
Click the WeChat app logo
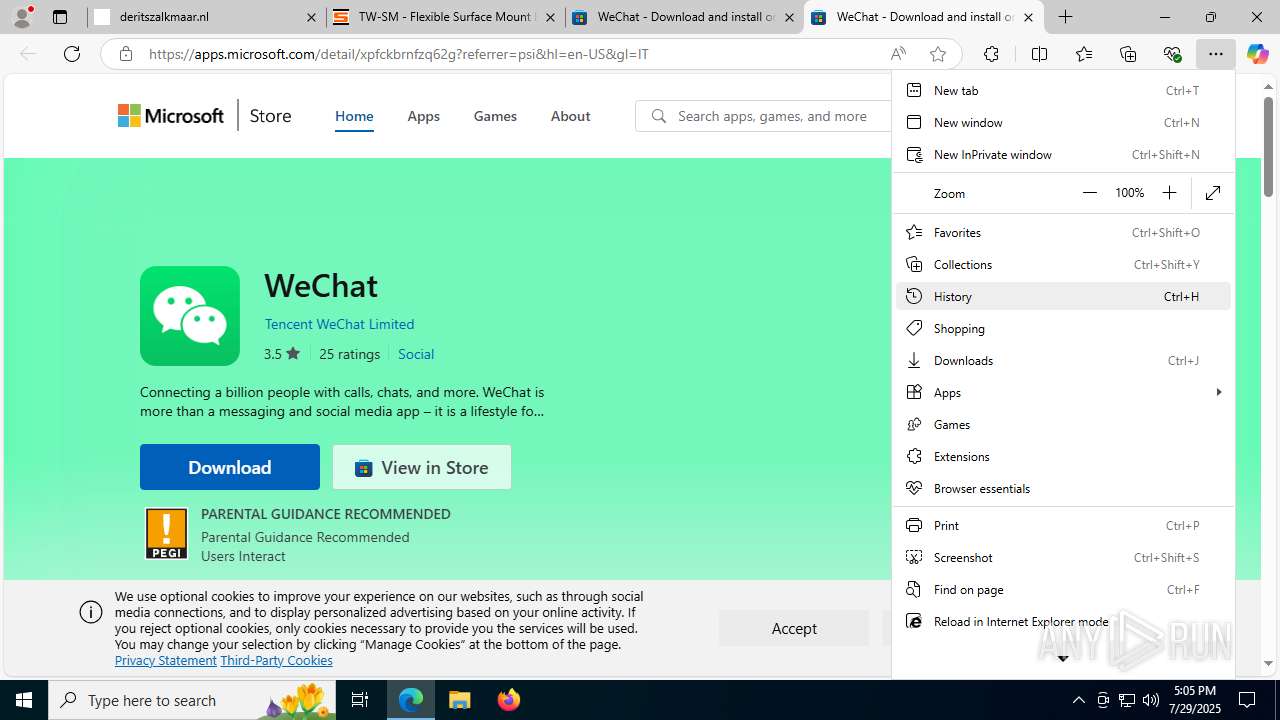click(x=190, y=316)
